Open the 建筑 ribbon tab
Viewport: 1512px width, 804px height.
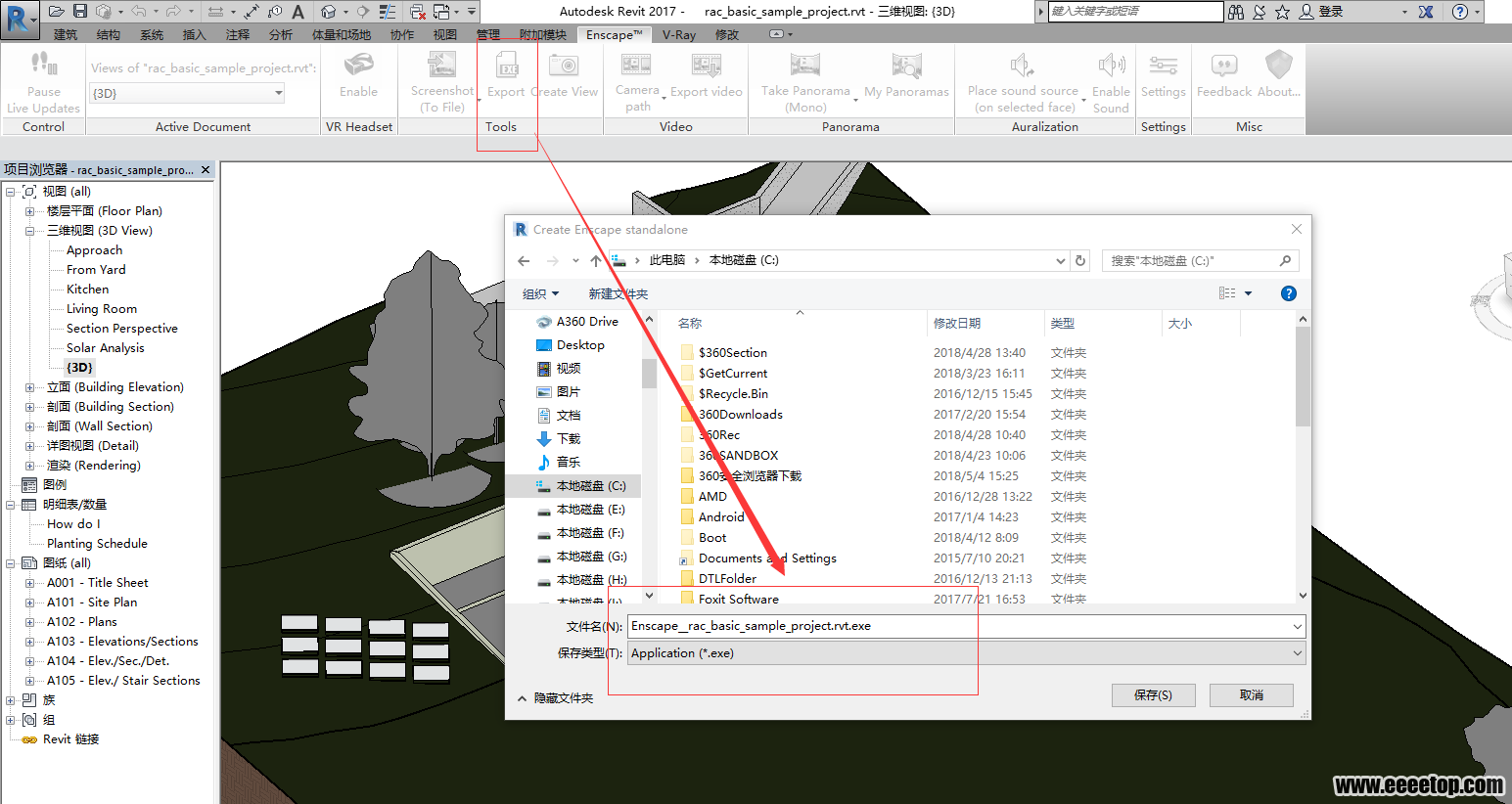point(66,35)
